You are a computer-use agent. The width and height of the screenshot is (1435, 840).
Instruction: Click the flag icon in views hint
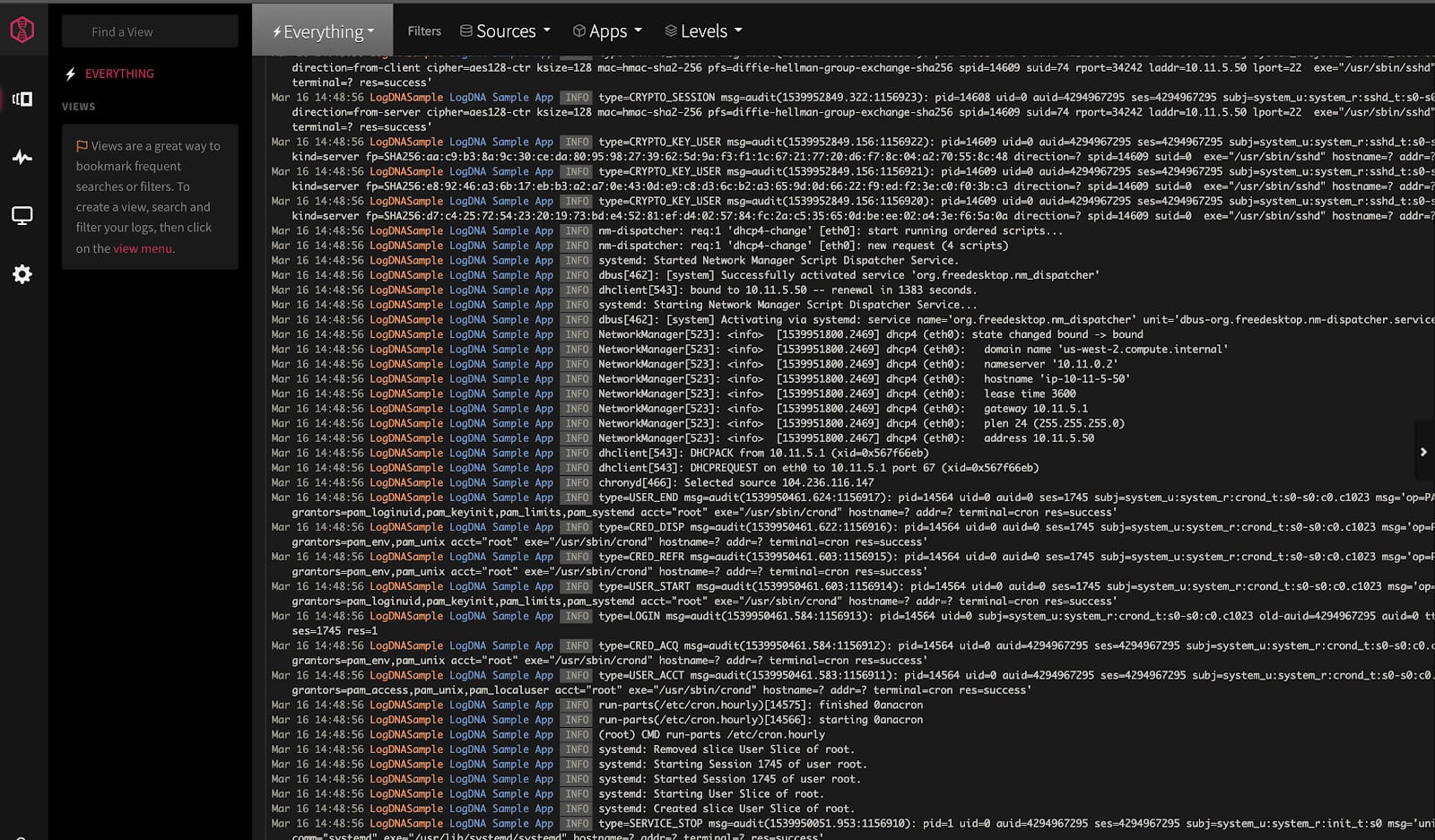click(82, 145)
